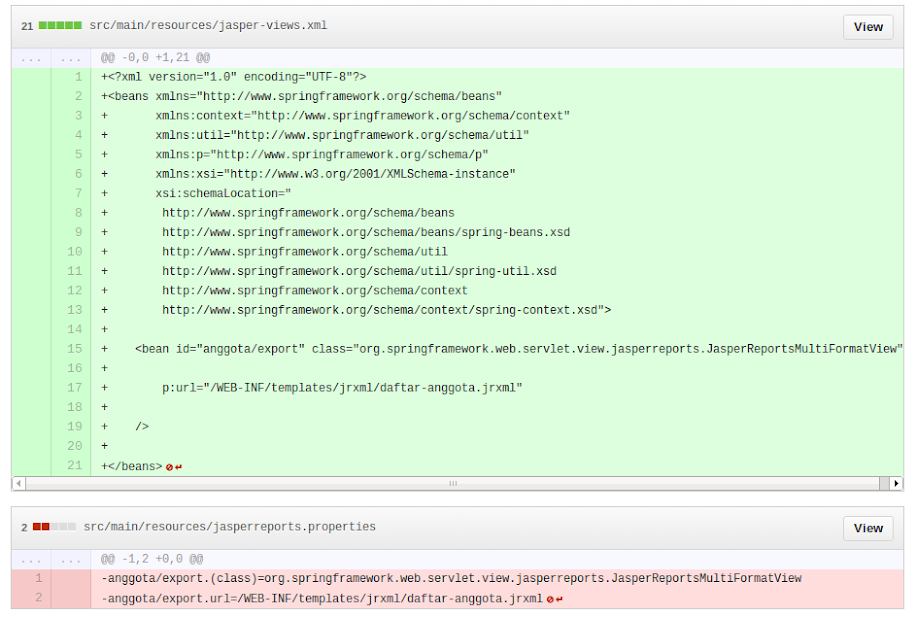Click line number 19 closing /> line
The width and height of the screenshot is (916, 617).
pos(75,427)
